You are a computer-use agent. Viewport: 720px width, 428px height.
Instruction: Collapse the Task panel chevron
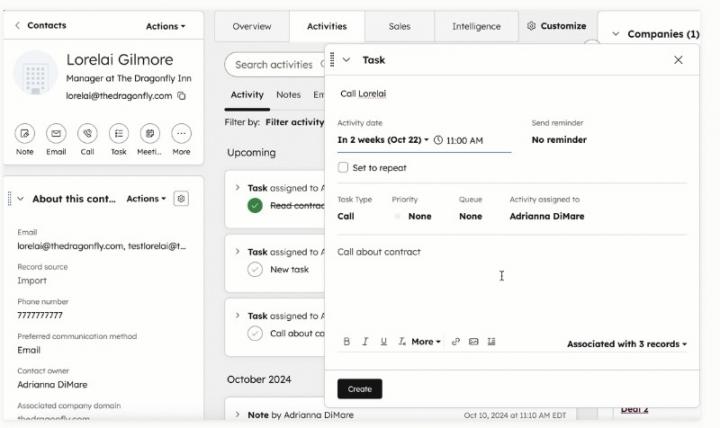tap(347, 60)
